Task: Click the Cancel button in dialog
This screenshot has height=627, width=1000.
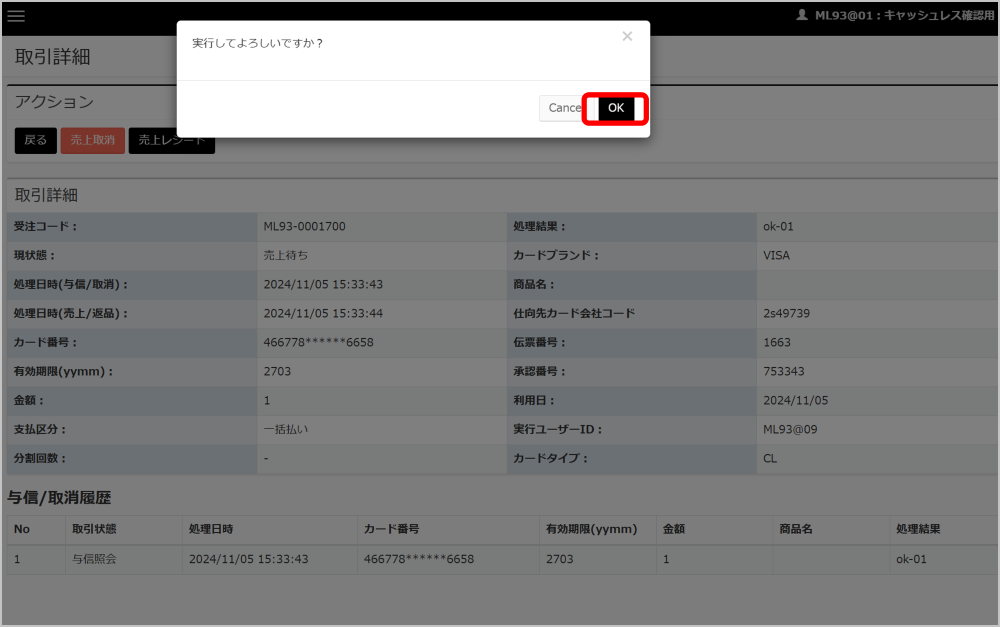Action: 564,108
